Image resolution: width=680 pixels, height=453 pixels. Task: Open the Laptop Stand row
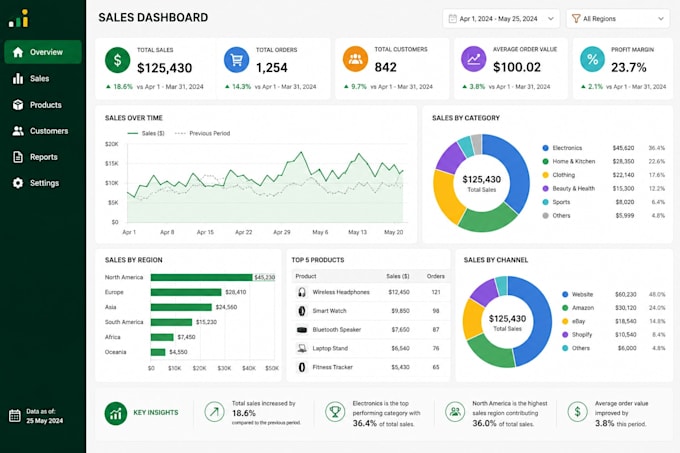point(371,348)
